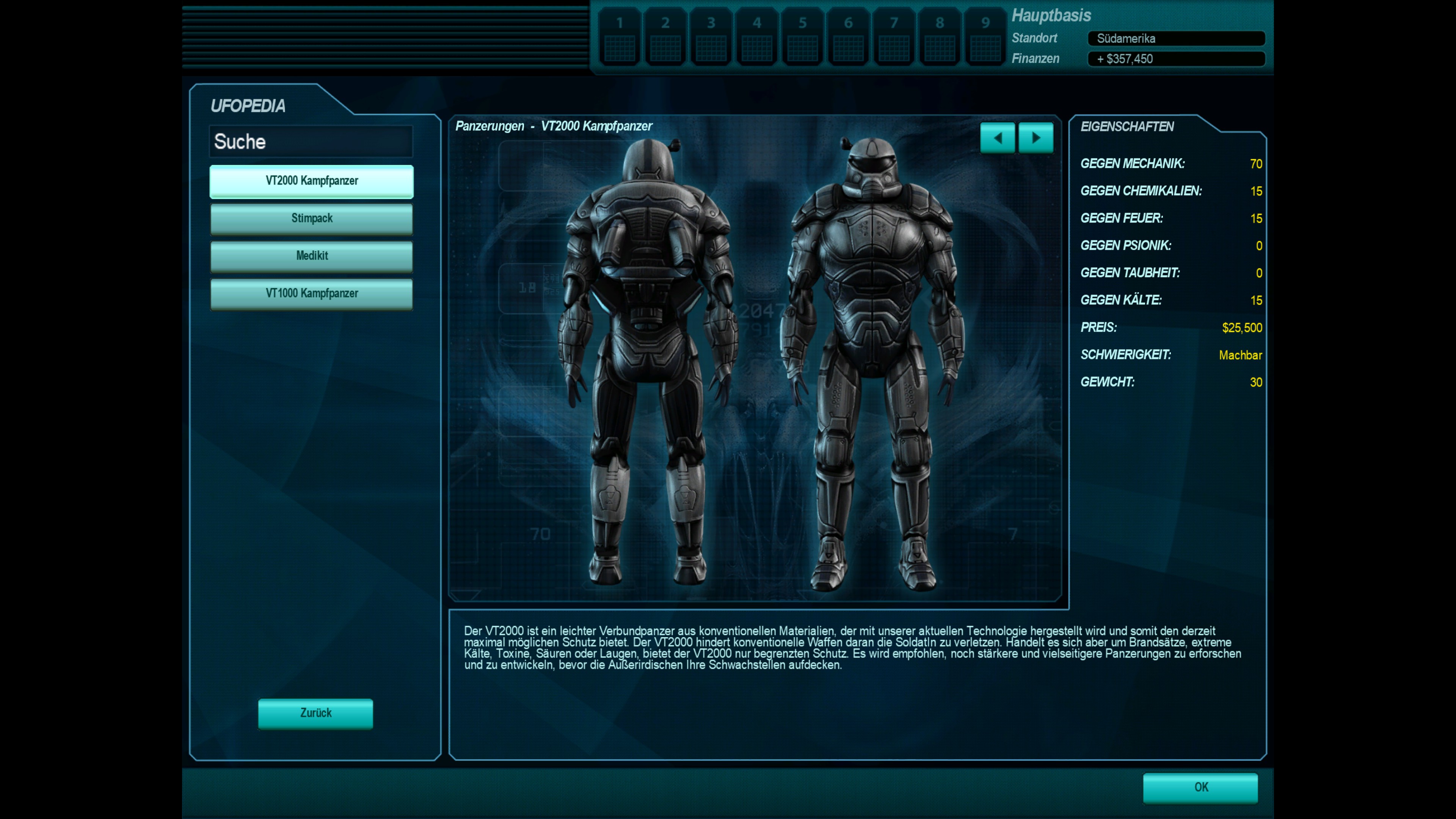Open the Stimpack entry
1456x819 pixels.
tap(311, 219)
